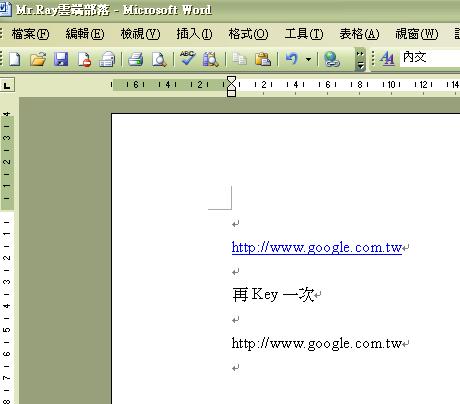460x404 pixels.
Task: Click the text 再 Key 一次
Action: point(273,295)
